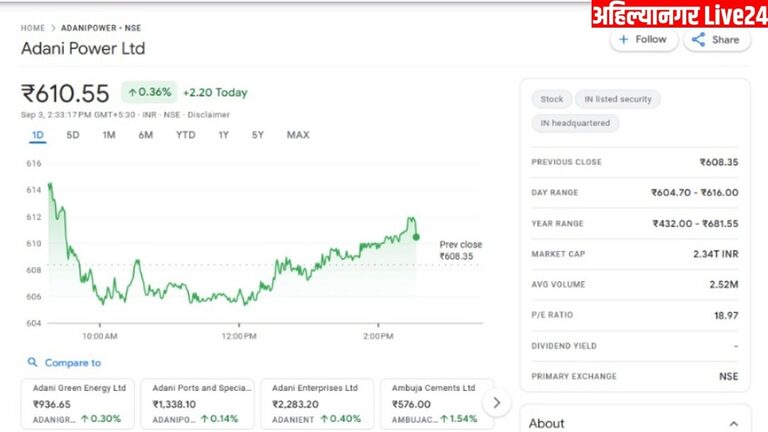Select the 6M time range
The image size is (768, 432).
point(146,135)
